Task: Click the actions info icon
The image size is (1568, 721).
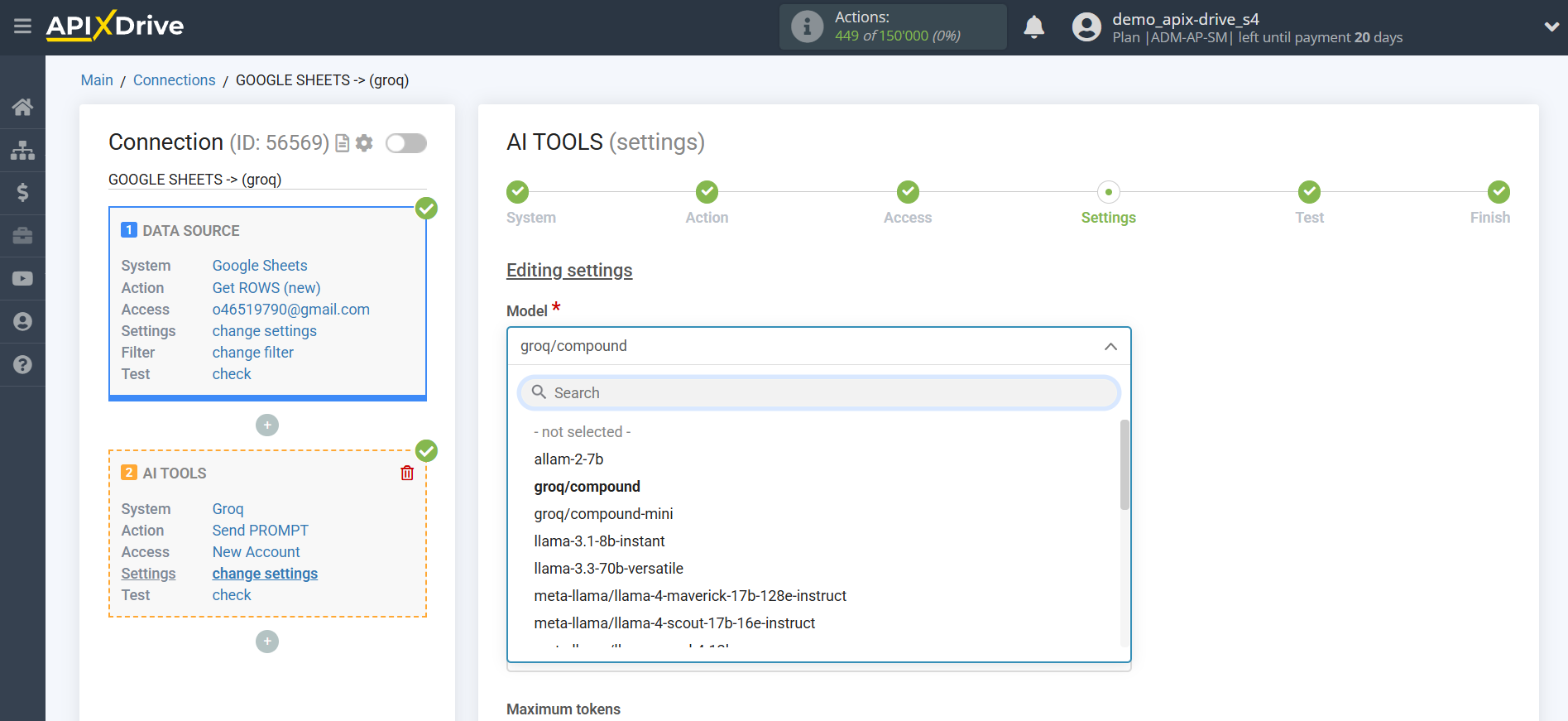Action: pyautogui.click(x=807, y=26)
